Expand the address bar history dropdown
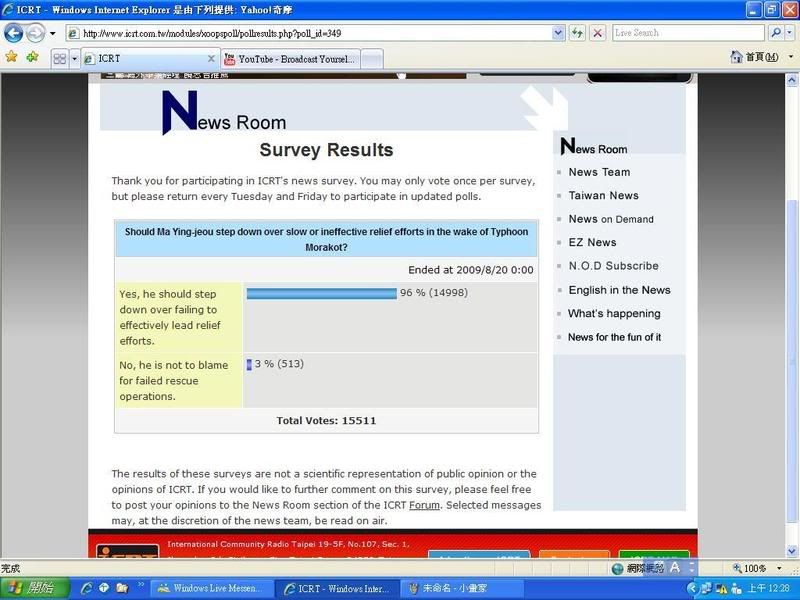This screenshot has height=600, width=800. (558, 34)
